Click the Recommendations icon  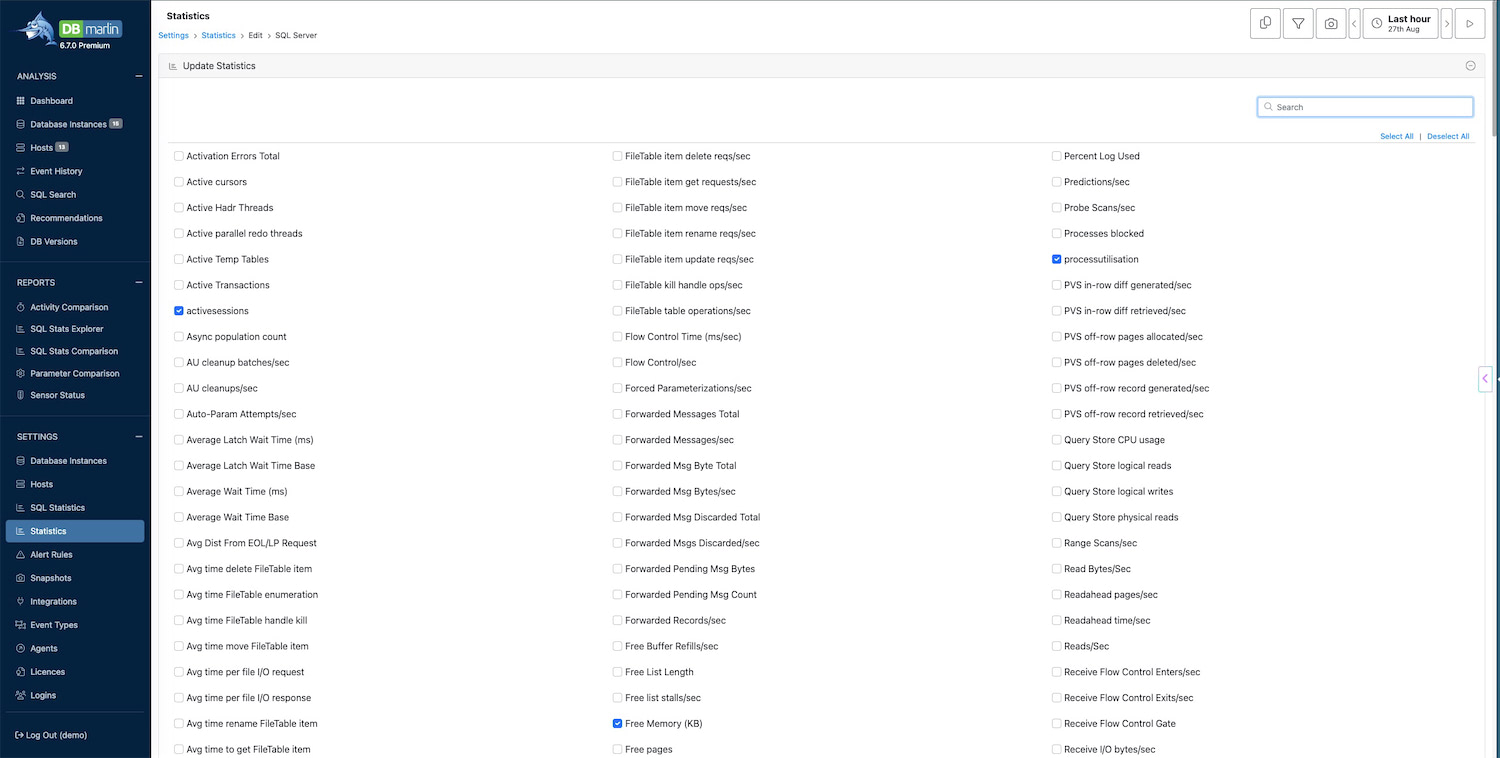click(x=21, y=218)
